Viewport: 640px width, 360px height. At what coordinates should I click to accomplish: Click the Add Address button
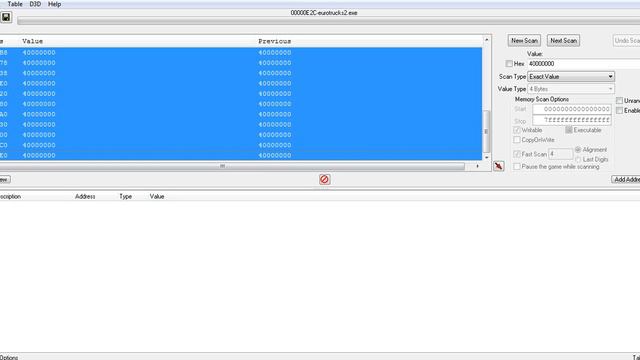(626, 180)
